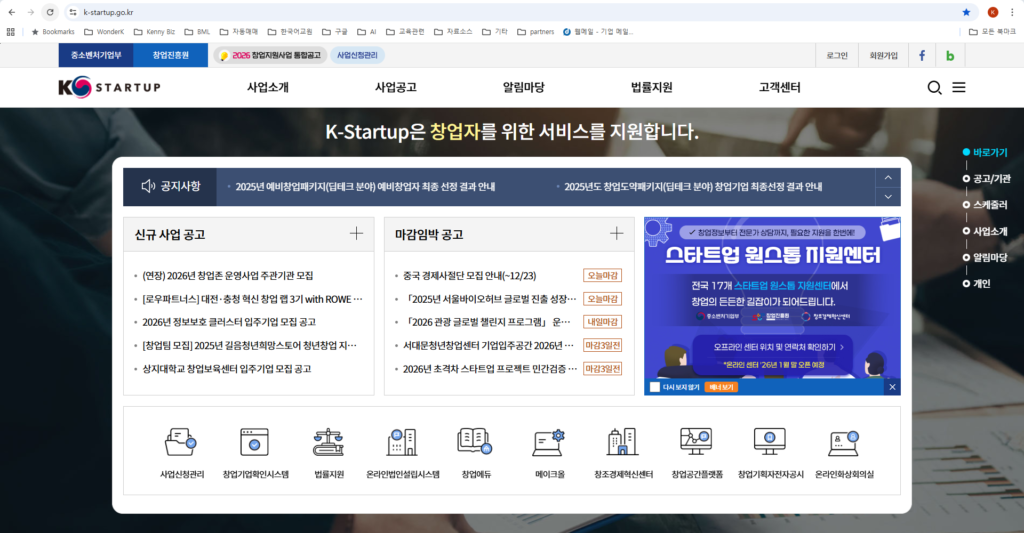Click the 배너보기 orange button
Screen dimensions: 1024x533
721,387
